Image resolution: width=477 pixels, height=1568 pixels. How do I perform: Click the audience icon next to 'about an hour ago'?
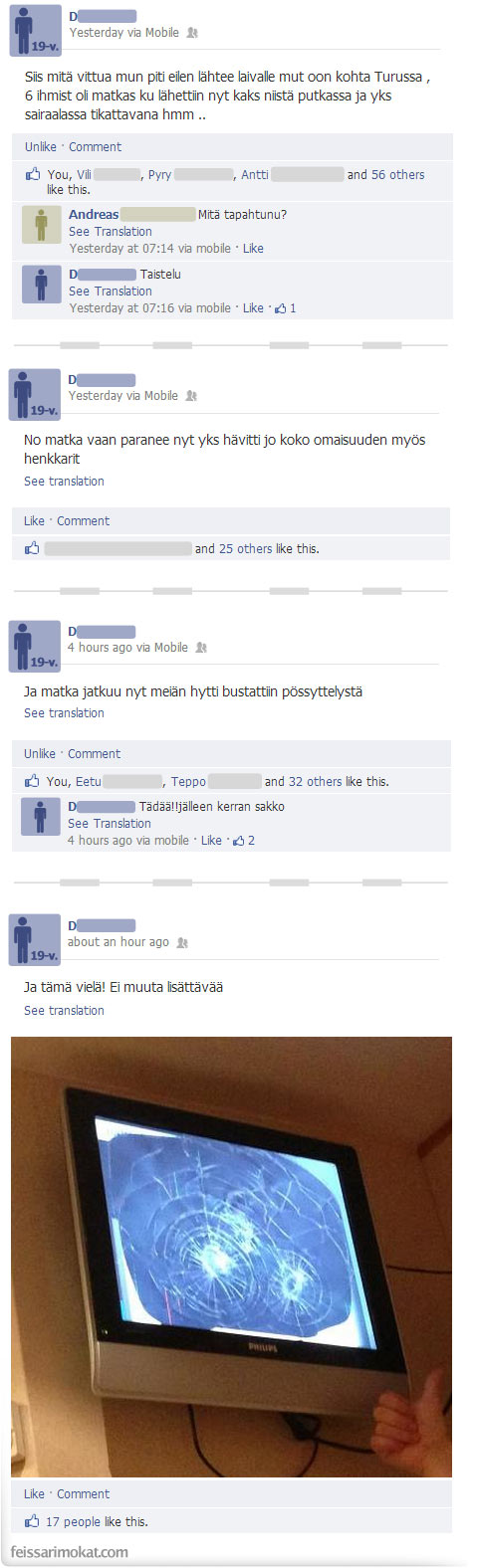coord(182,942)
